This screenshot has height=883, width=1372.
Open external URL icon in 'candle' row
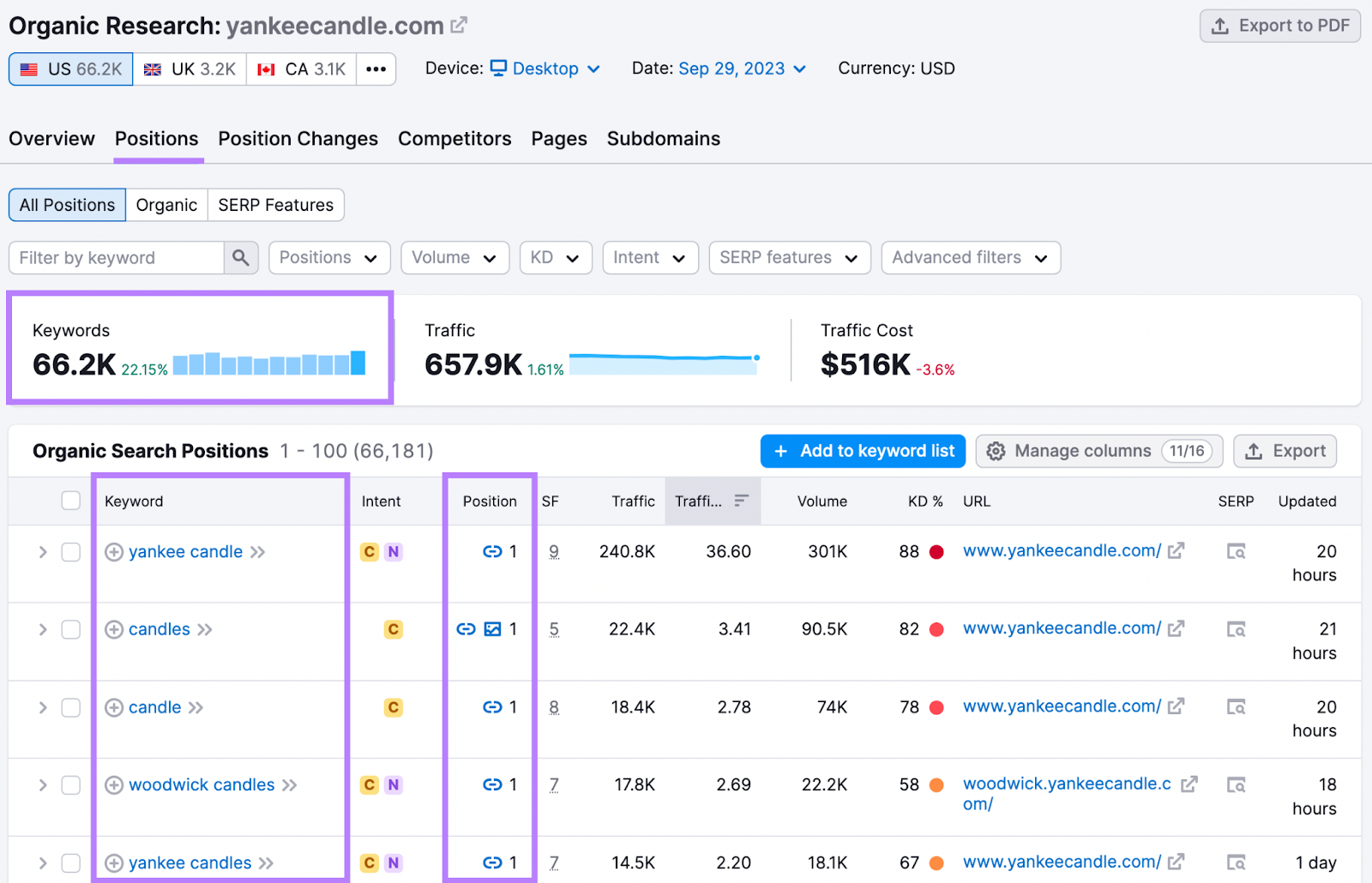(1176, 706)
